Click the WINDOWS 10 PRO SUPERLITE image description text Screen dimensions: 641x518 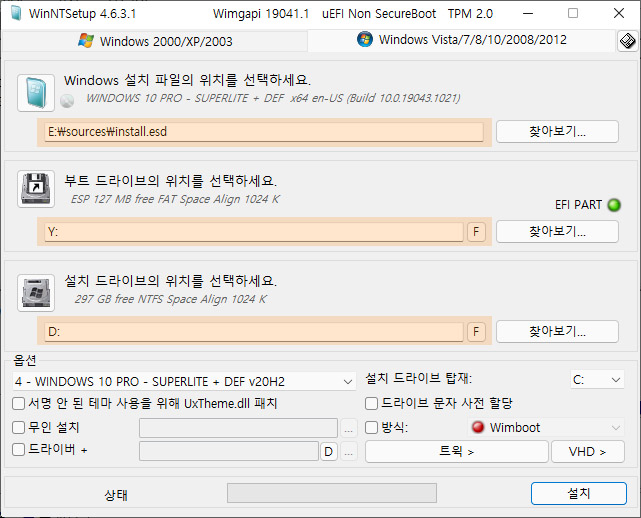pos(273,99)
